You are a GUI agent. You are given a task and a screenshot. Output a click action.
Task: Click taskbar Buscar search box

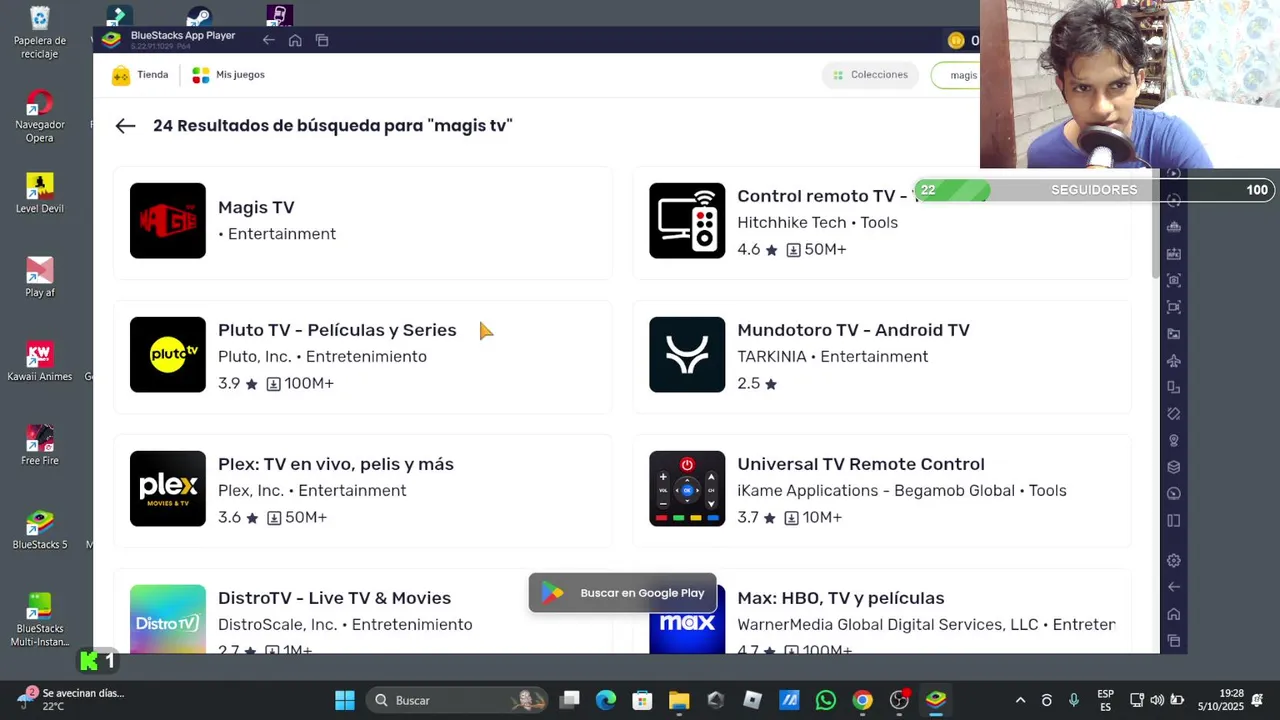coord(457,700)
